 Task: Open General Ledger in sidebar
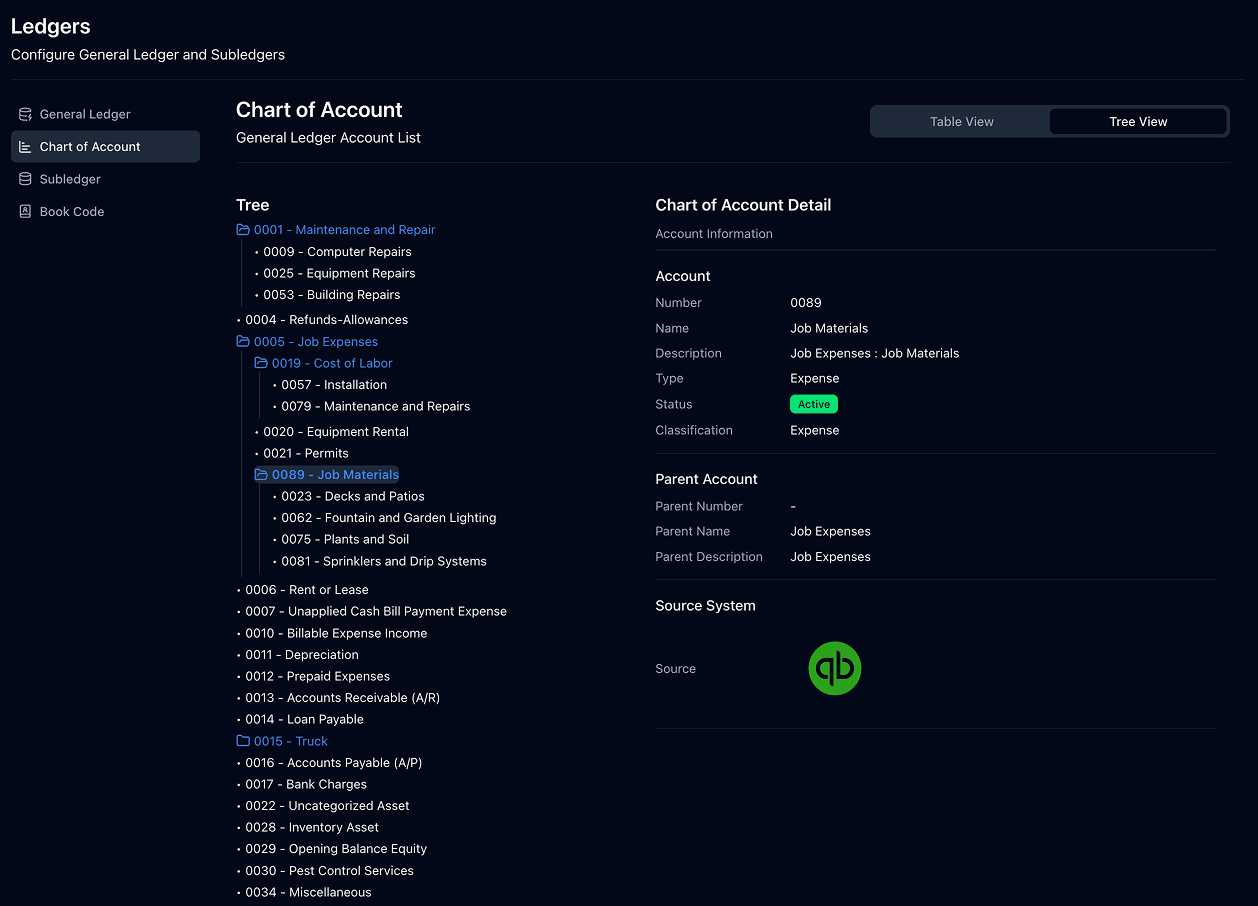pyautogui.click(x=105, y=114)
